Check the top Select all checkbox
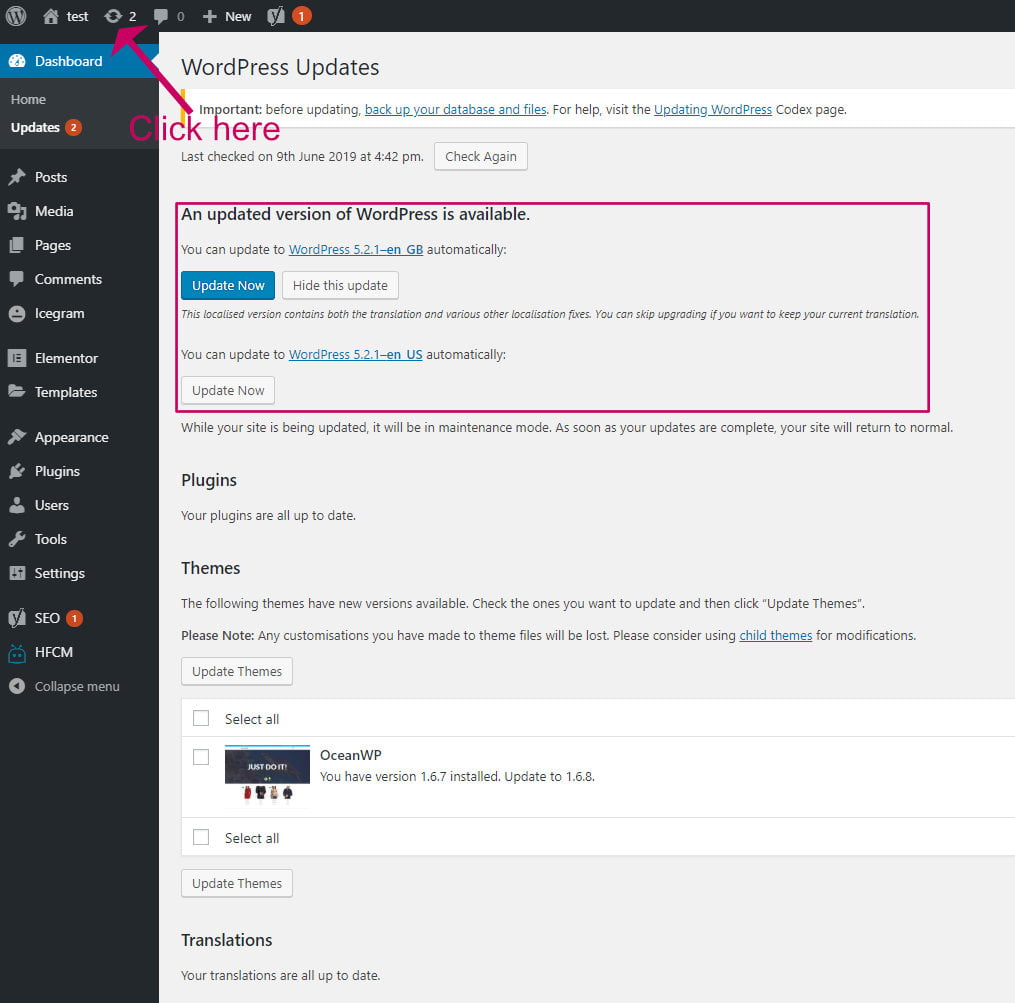Viewport: 1015px width, 1003px height. click(x=201, y=718)
